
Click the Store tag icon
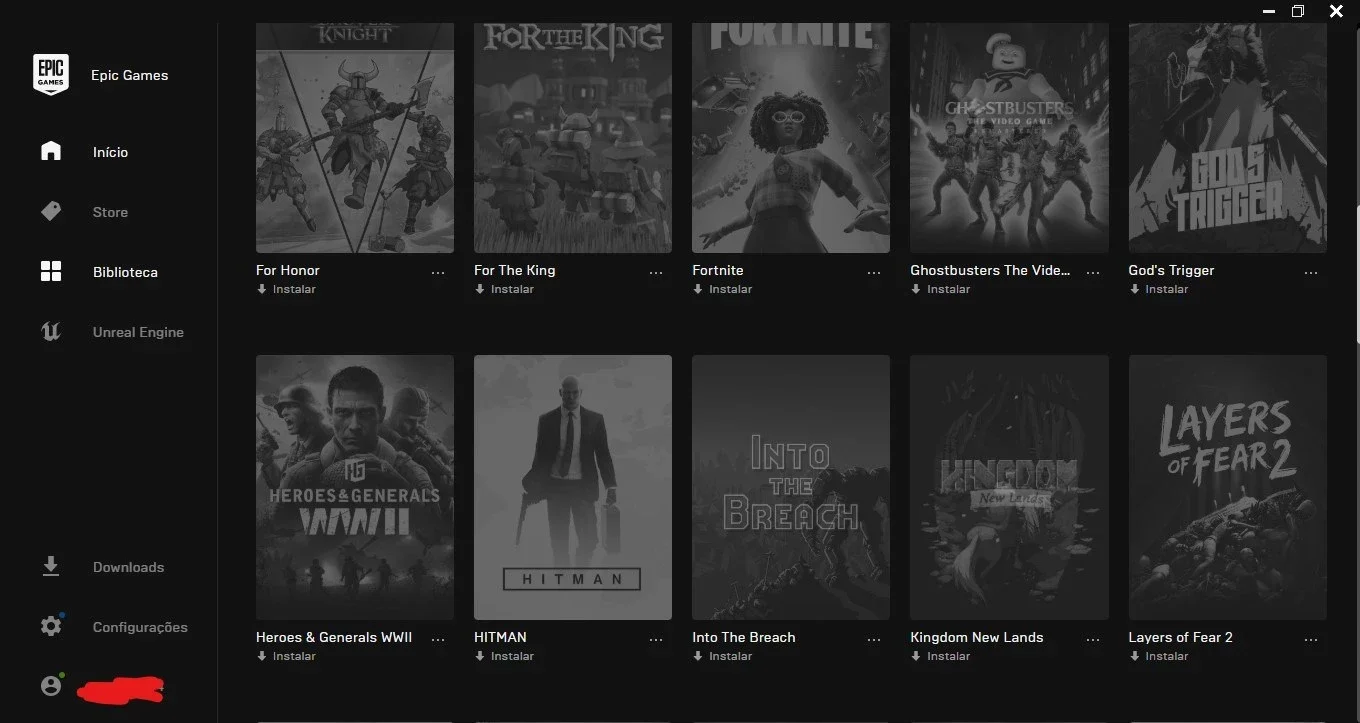click(51, 211)
